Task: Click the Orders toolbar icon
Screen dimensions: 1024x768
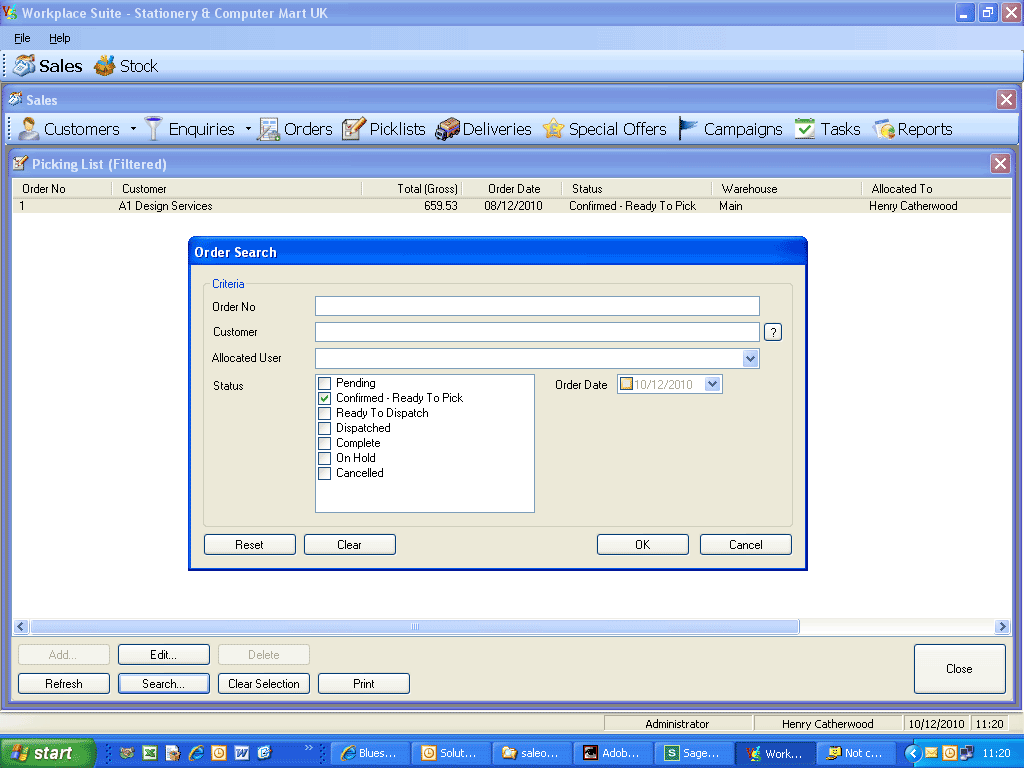Action: tap(268, 129)
